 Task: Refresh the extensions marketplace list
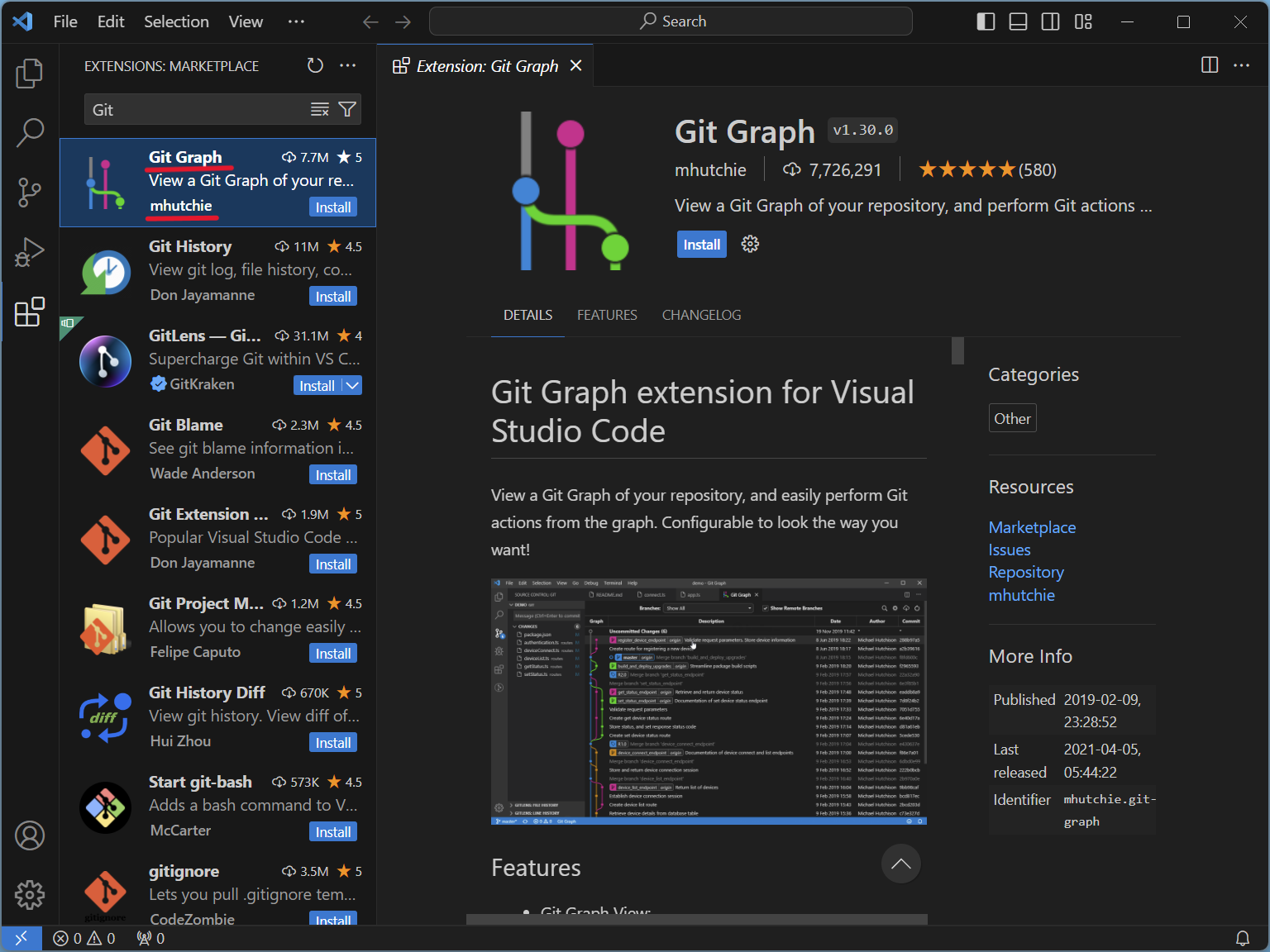pos(315,66)
